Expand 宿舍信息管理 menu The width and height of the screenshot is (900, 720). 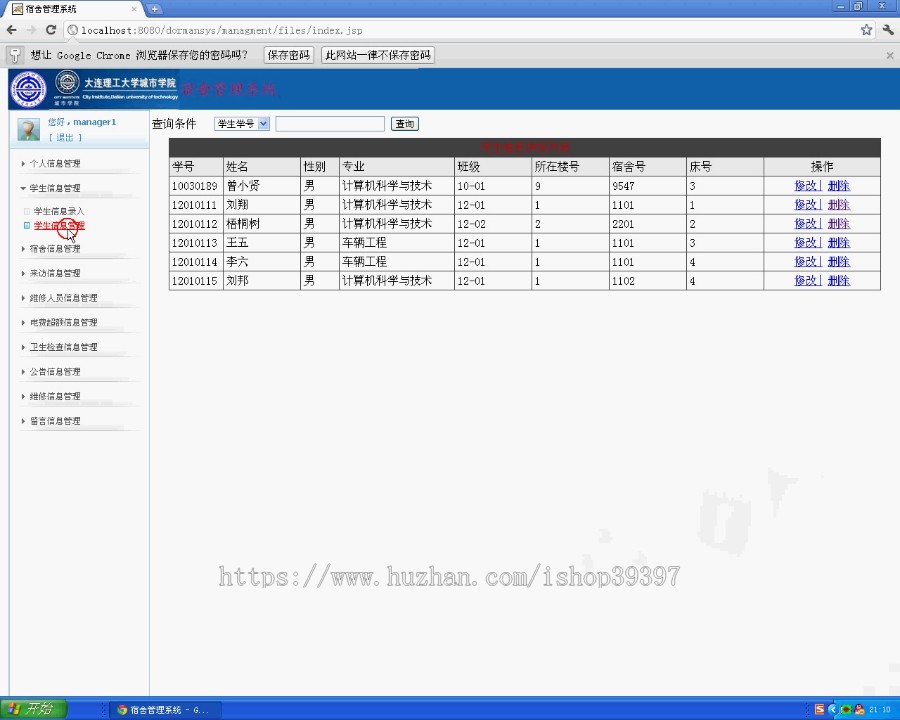click(x=55, y=249)
